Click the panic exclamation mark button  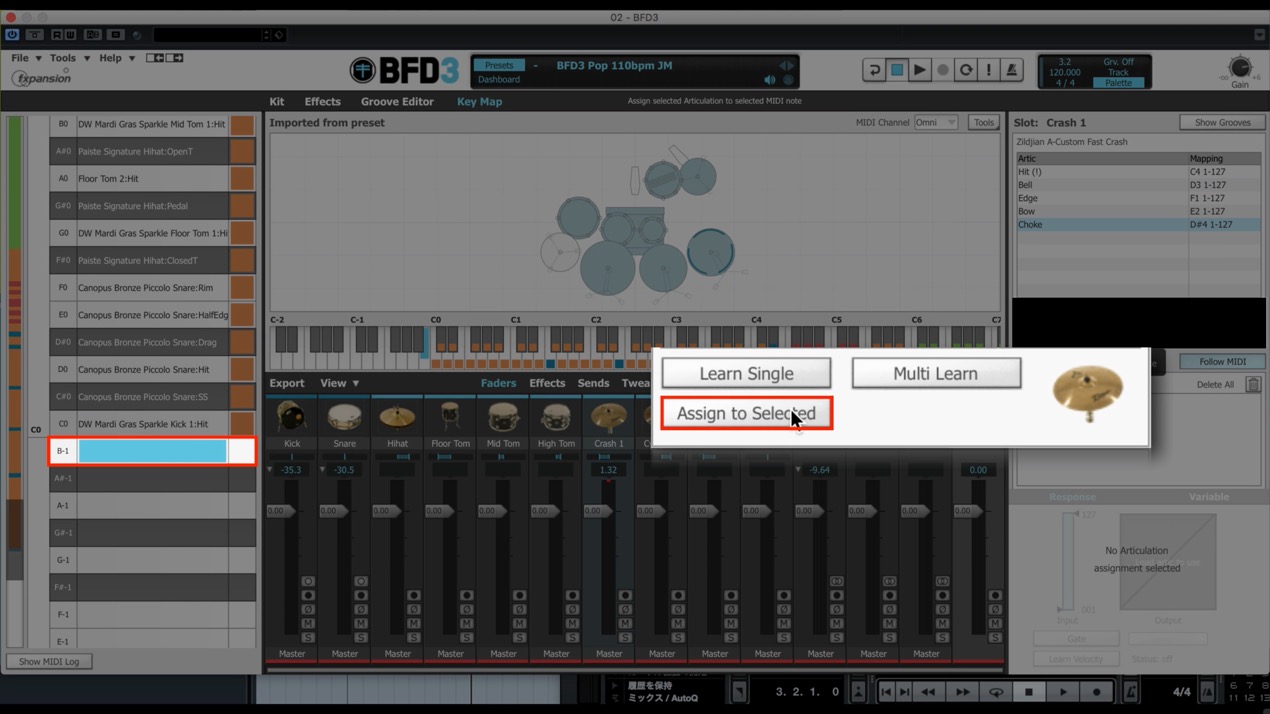[989, 70]
